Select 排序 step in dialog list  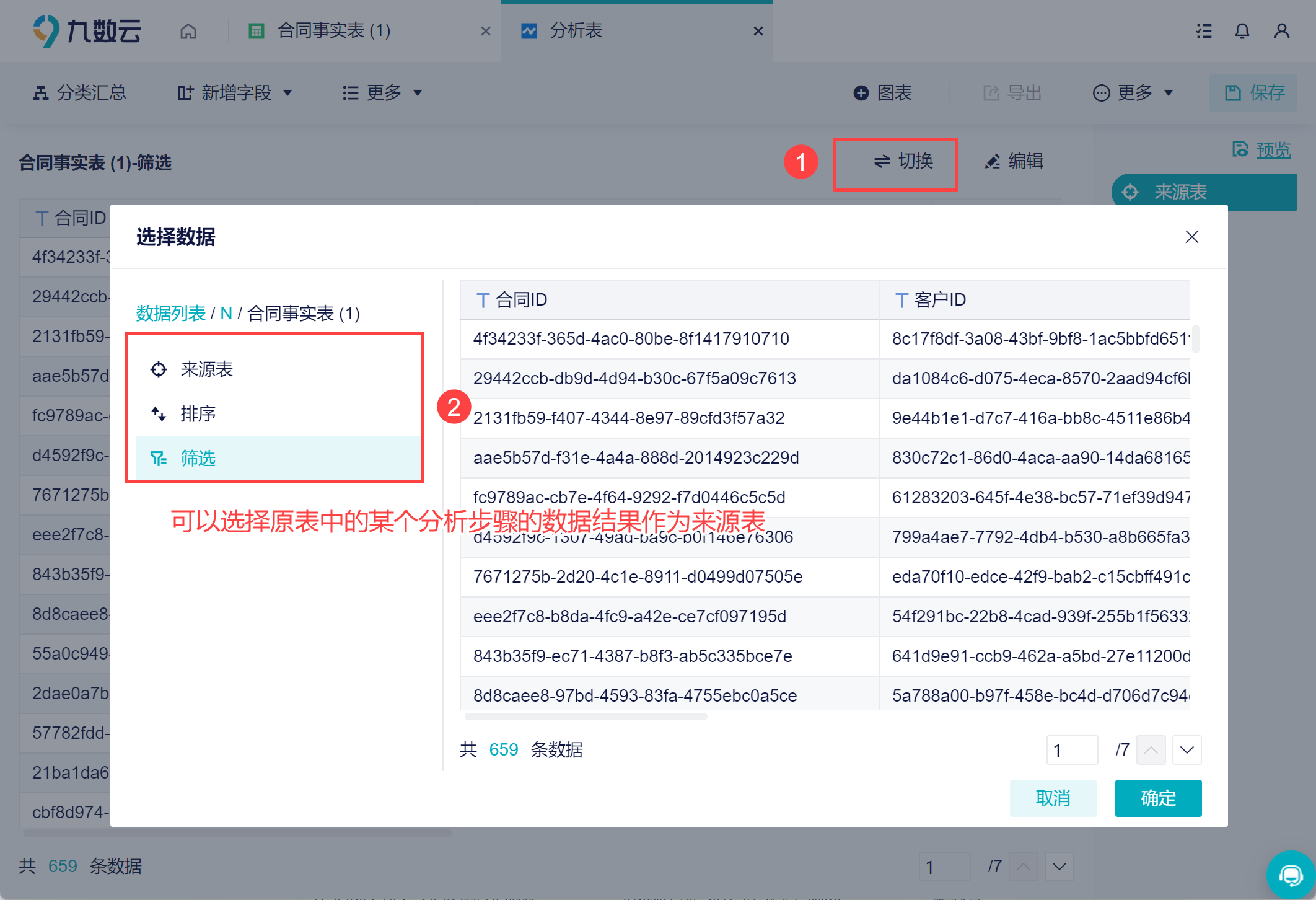(x=198, y=414)
